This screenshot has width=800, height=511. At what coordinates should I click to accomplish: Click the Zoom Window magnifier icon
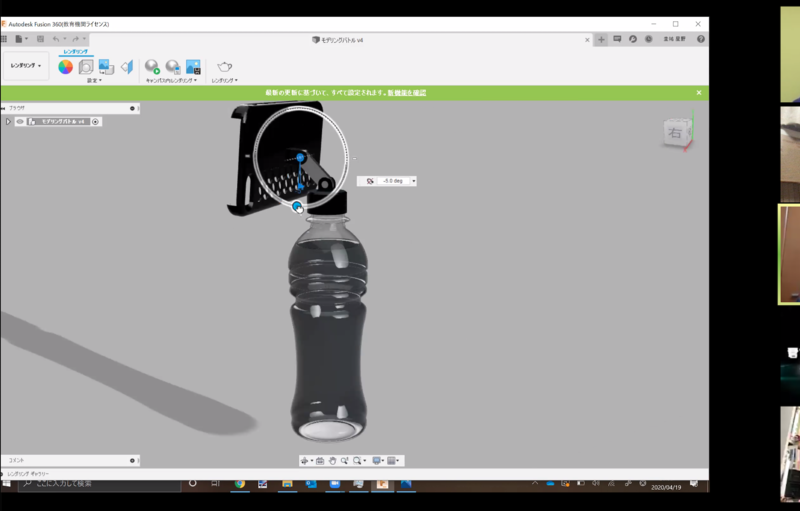point(357,461)
